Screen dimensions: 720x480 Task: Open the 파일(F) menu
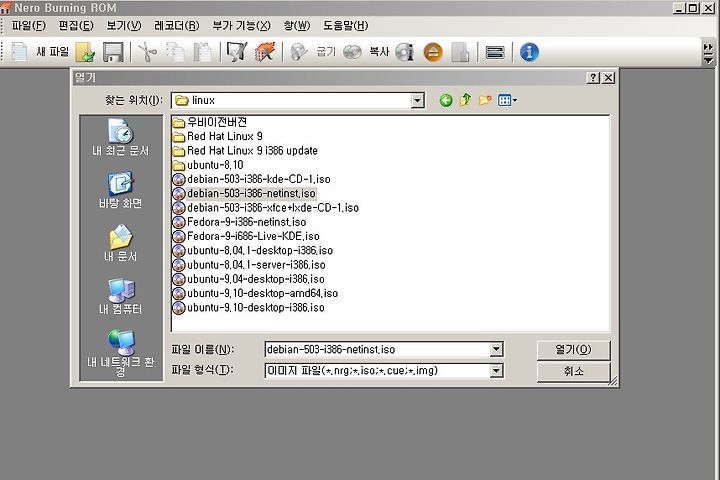click(x=28, y=26)
